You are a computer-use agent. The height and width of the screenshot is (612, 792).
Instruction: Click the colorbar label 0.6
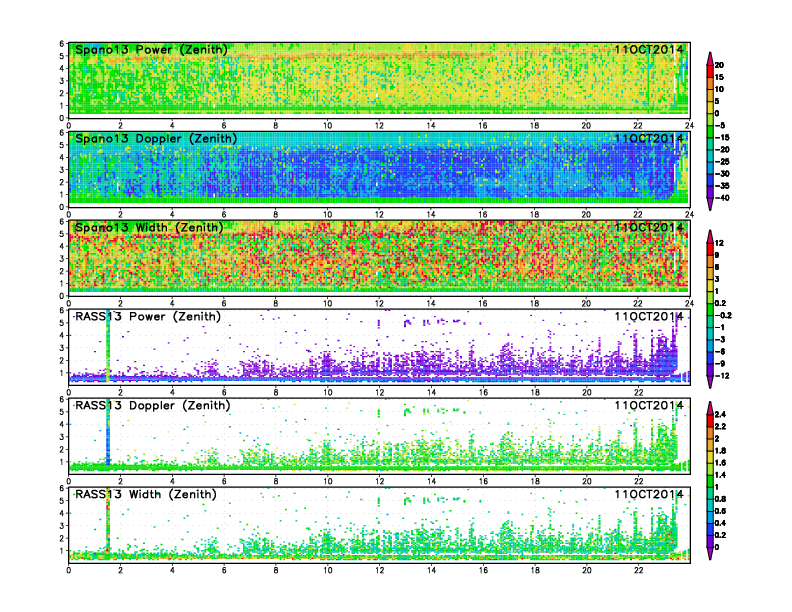pos(721,511)
